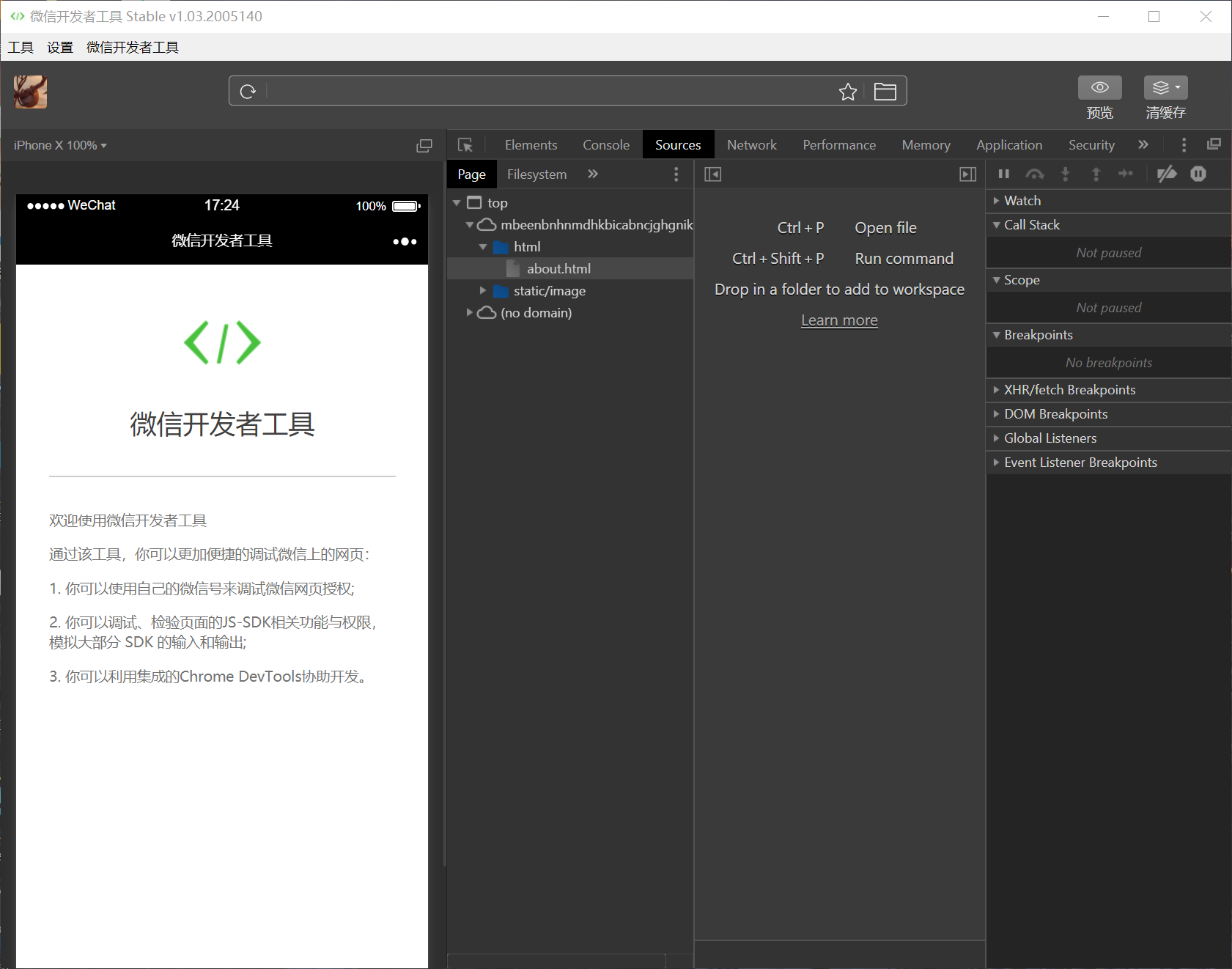The width and height of the screenshot is (1232, 969).
Task: Click the step over function icon
Action: (x=1035, y=174)
